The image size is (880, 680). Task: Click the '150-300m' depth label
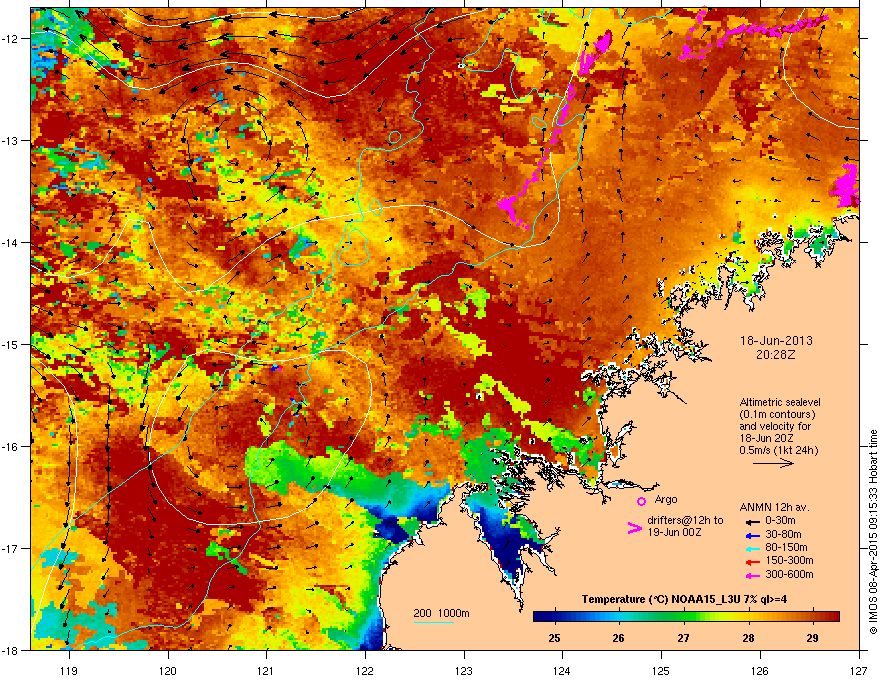(789, 560)
